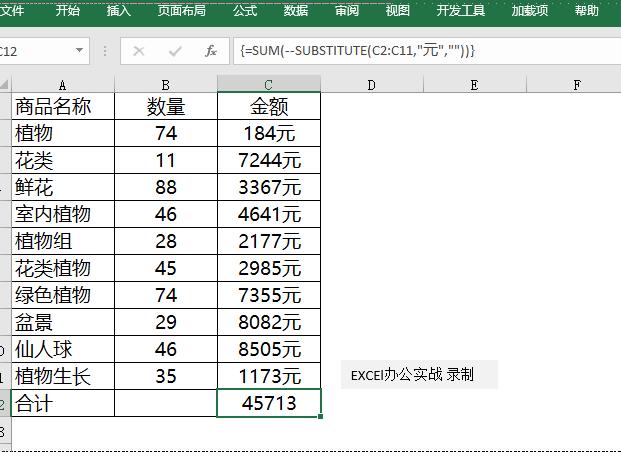621x452 pixels.
Task: Switch to the 插入 ribbon tab
Action: (x=118, y=11)
